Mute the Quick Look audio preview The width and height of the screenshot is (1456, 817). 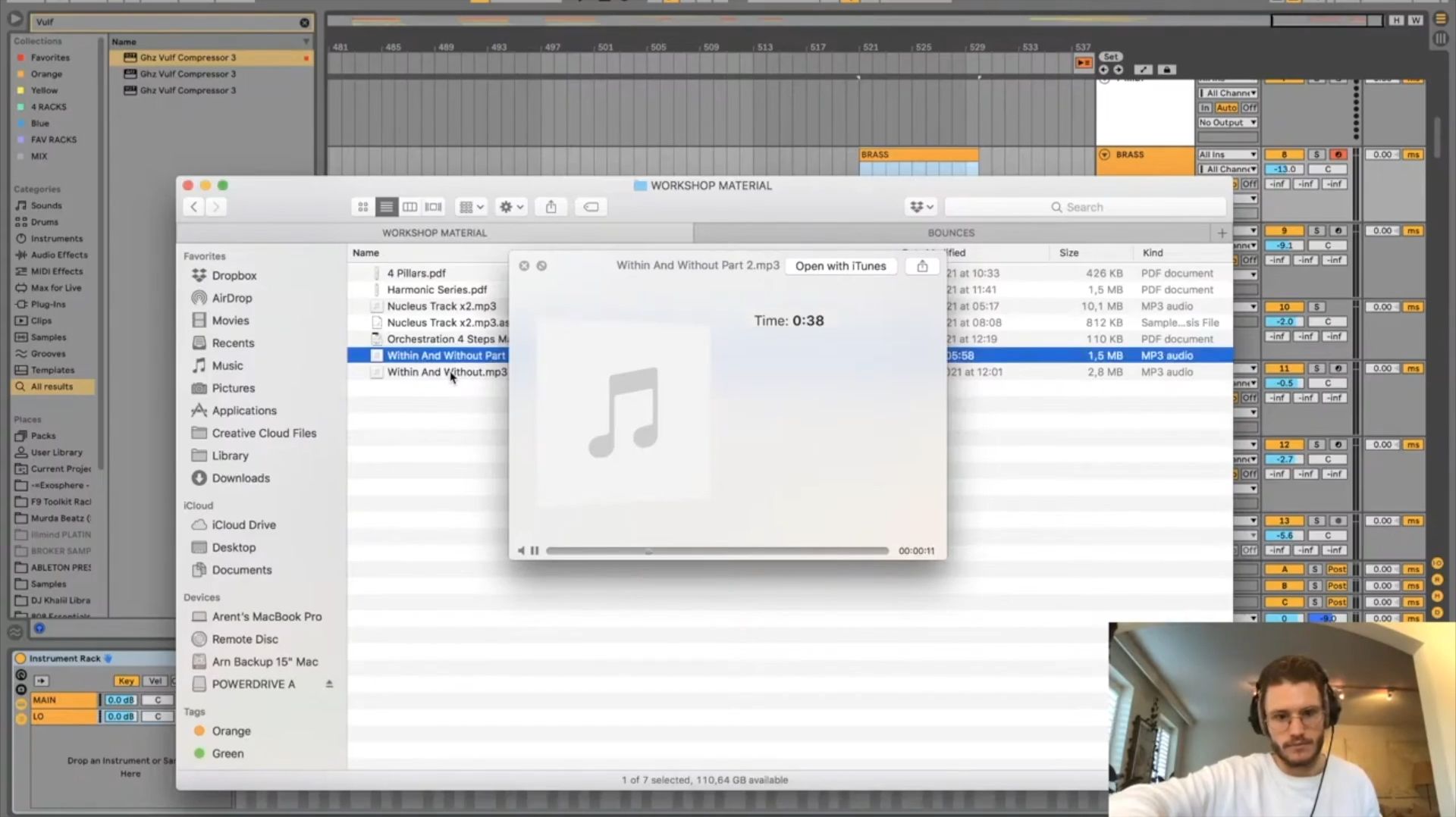click(521, 551)
